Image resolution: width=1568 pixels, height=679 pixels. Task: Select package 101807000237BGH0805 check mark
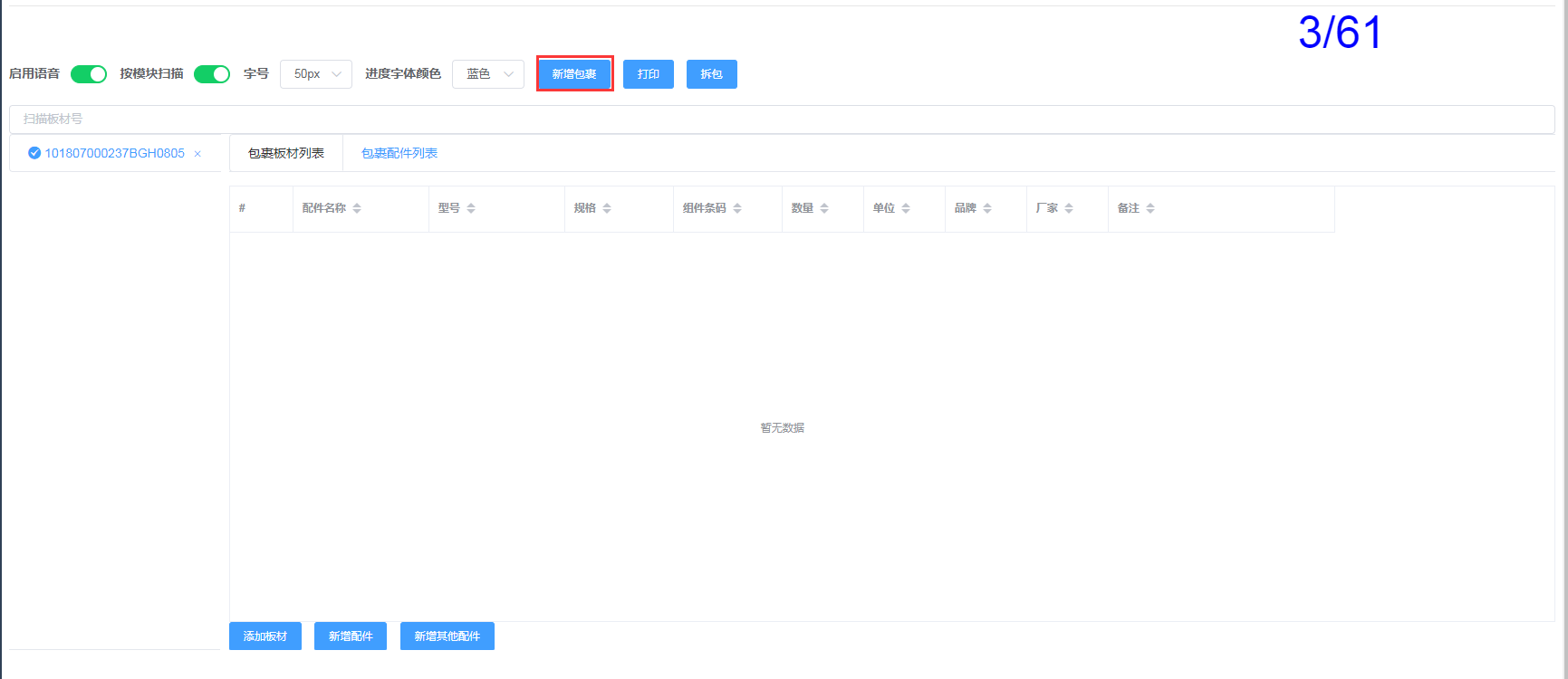[x=34, y=153]
